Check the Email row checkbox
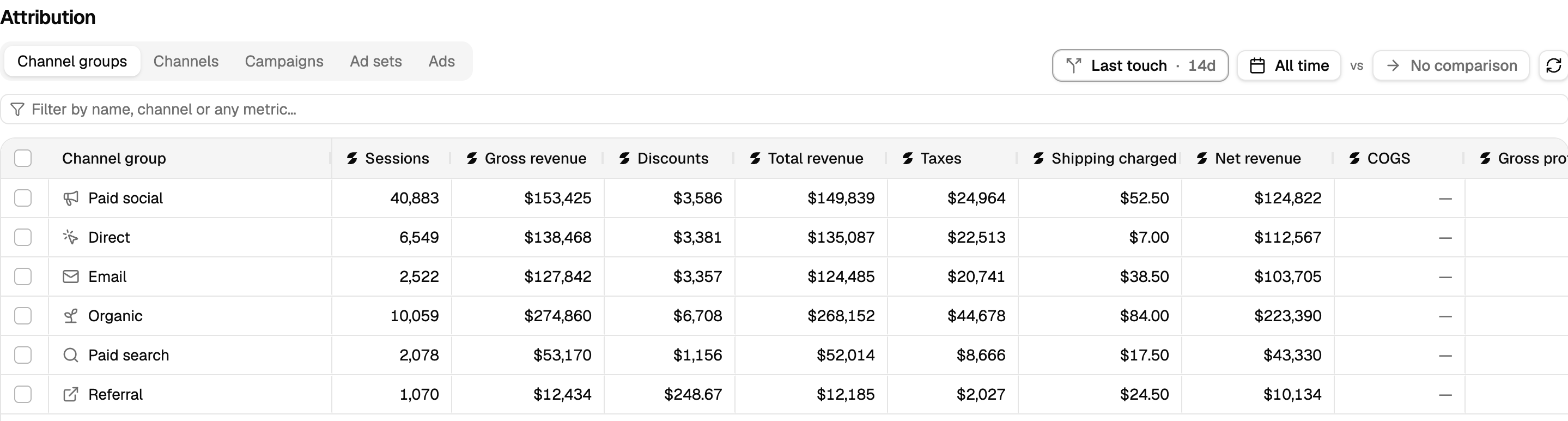Screen dimensions: 1568x421 (23, 276)
